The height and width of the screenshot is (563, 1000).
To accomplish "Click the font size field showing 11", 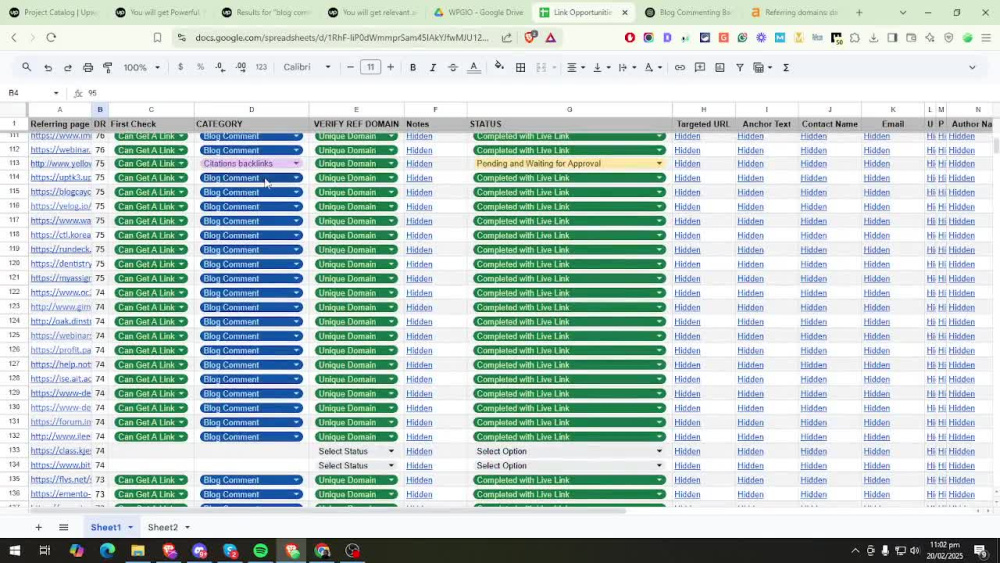I will tap(371, 67).
